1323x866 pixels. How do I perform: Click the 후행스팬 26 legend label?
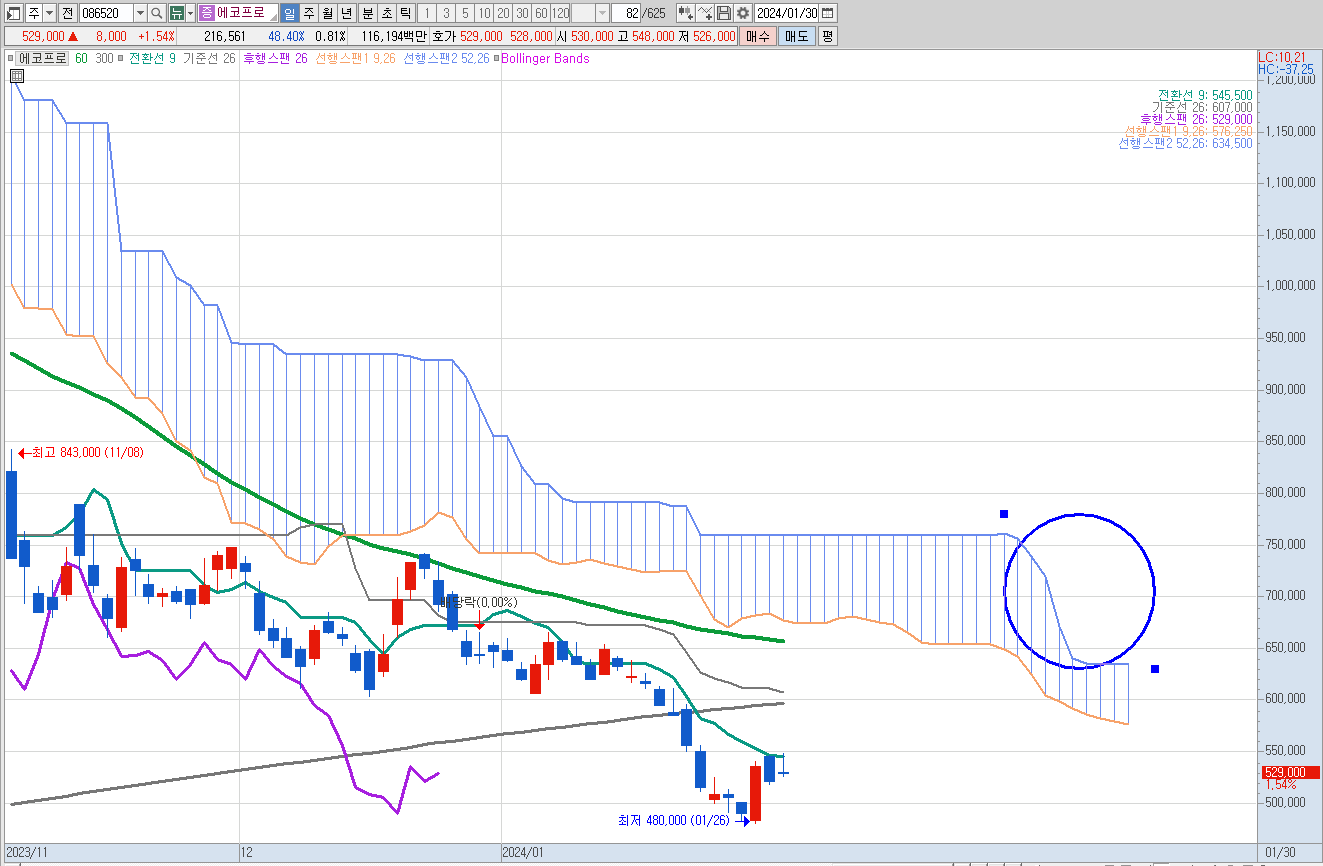click(275, 59)
